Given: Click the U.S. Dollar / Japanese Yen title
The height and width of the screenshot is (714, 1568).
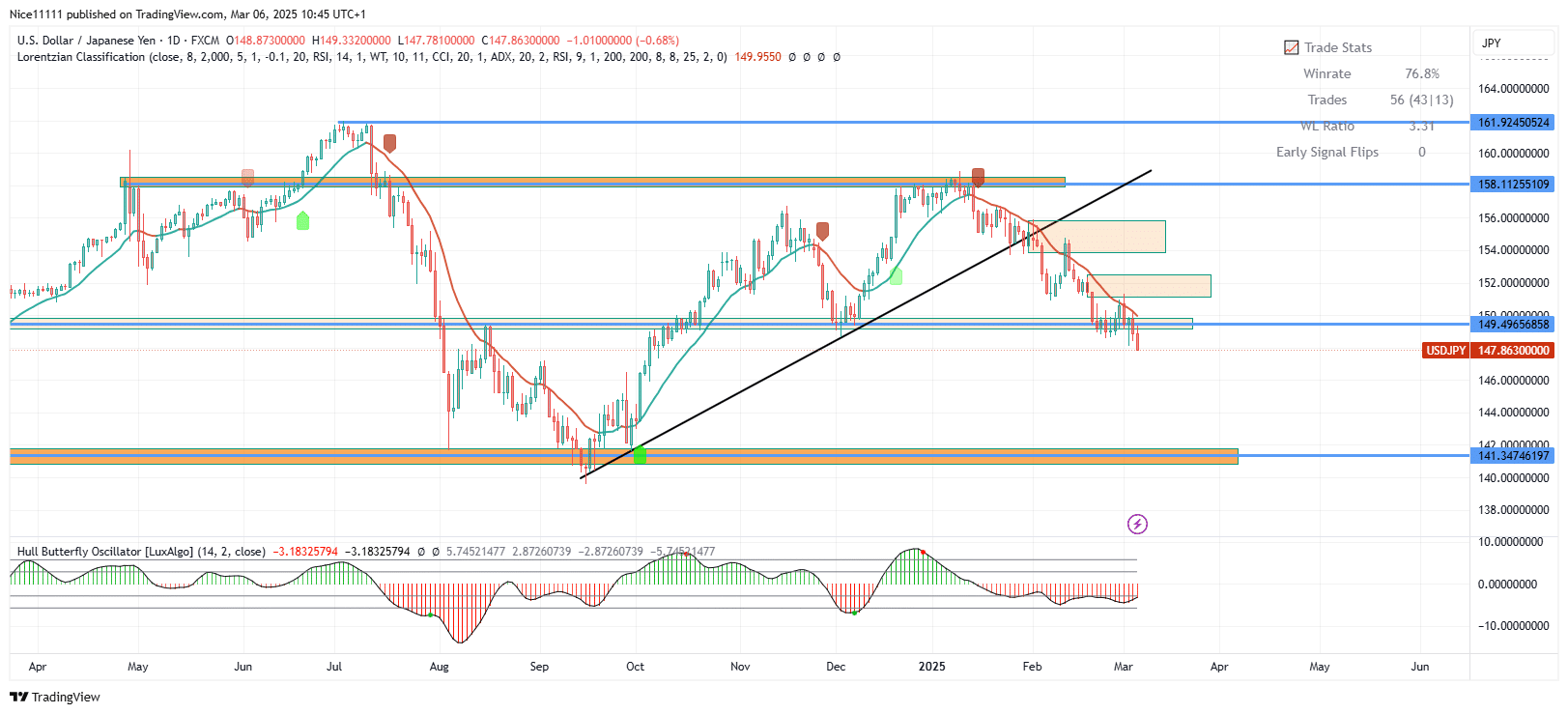Looking at the screenshot, I should [86, 41].
